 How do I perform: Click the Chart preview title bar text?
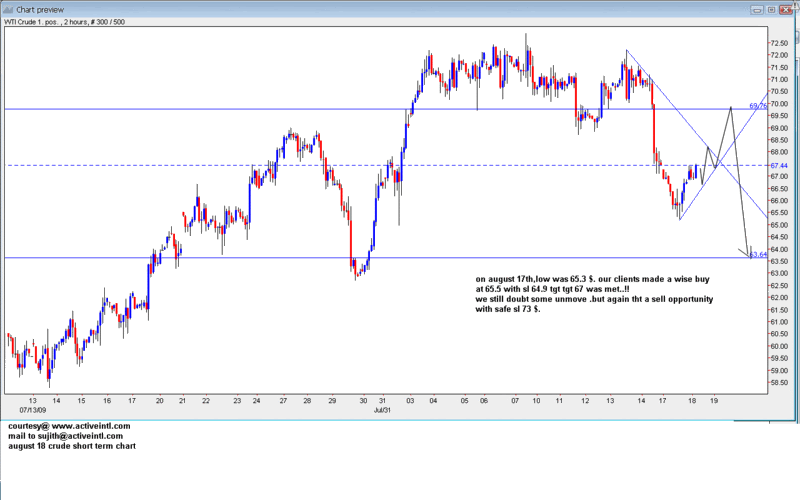click(41, 9)
